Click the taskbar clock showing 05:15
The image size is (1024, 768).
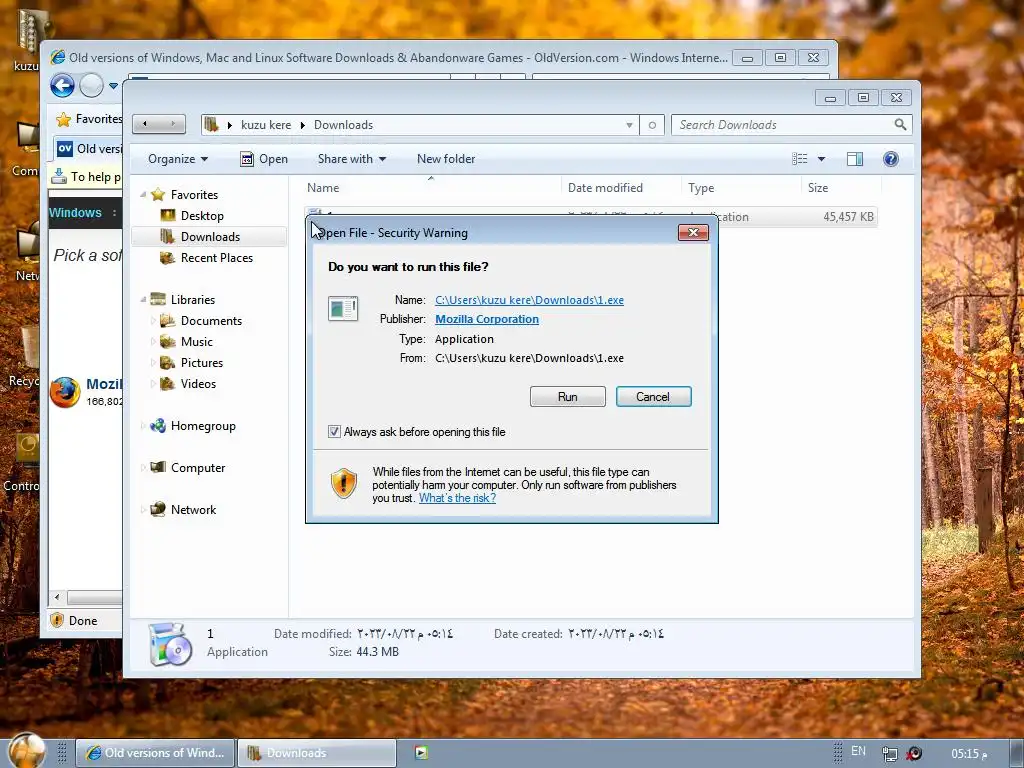point(969,754)
